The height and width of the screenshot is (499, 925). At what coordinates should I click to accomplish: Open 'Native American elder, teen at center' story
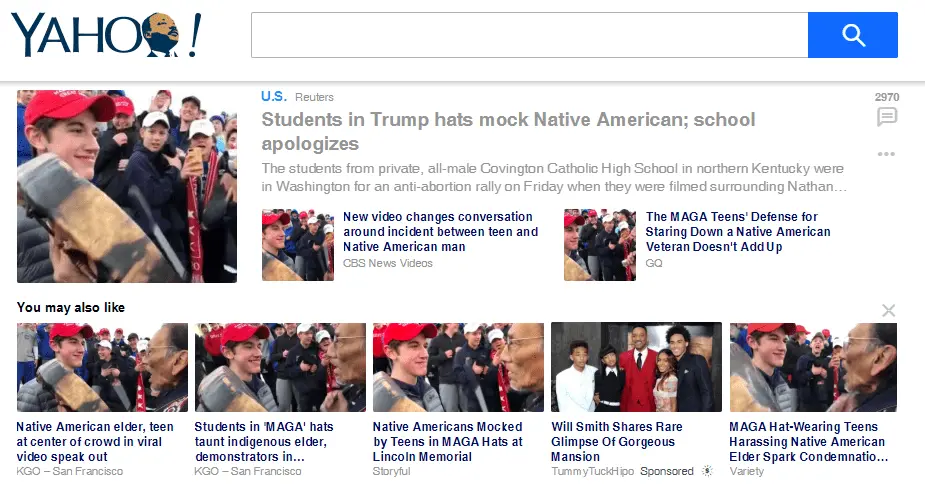(x=95, y=441)
